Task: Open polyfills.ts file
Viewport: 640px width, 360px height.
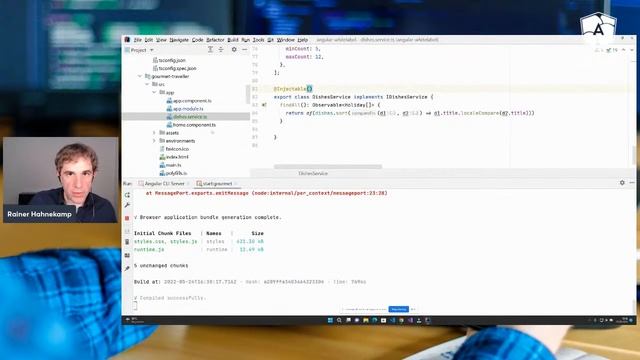Action: coord(173,173)
